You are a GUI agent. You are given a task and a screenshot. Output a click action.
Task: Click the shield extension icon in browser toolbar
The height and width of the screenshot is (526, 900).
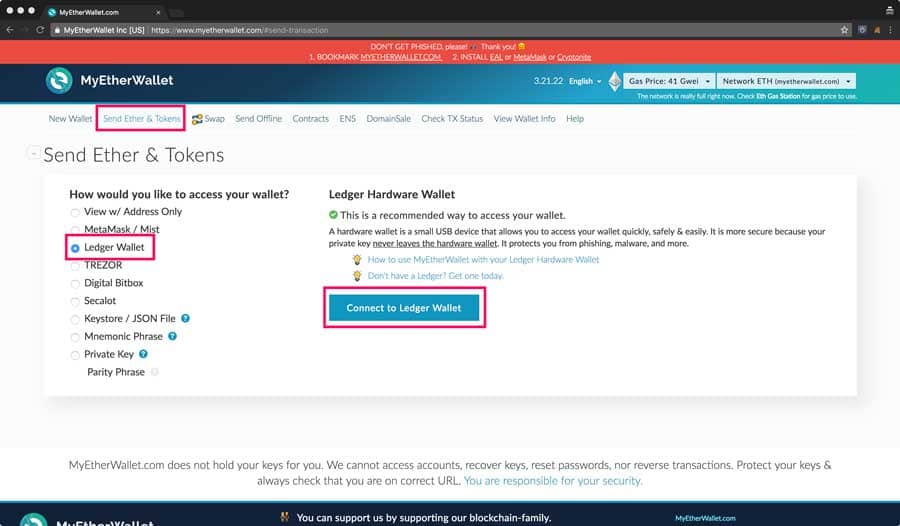(x=862, y=30)
